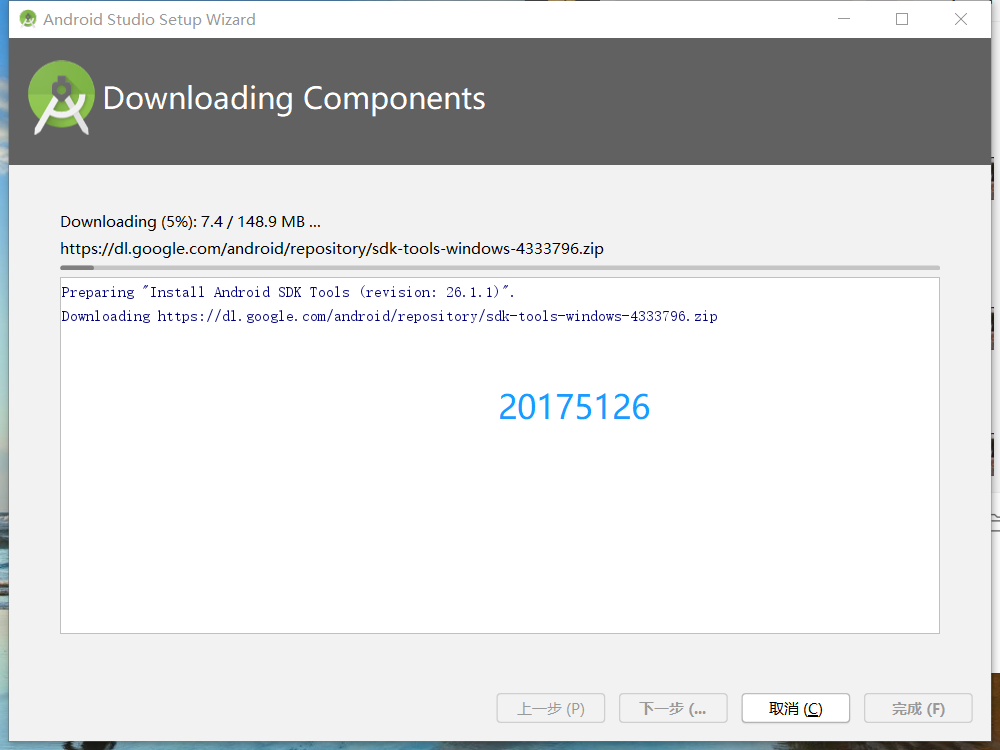
Task: Maximize the Setup Wizard window
Action: tap(902, 19)
